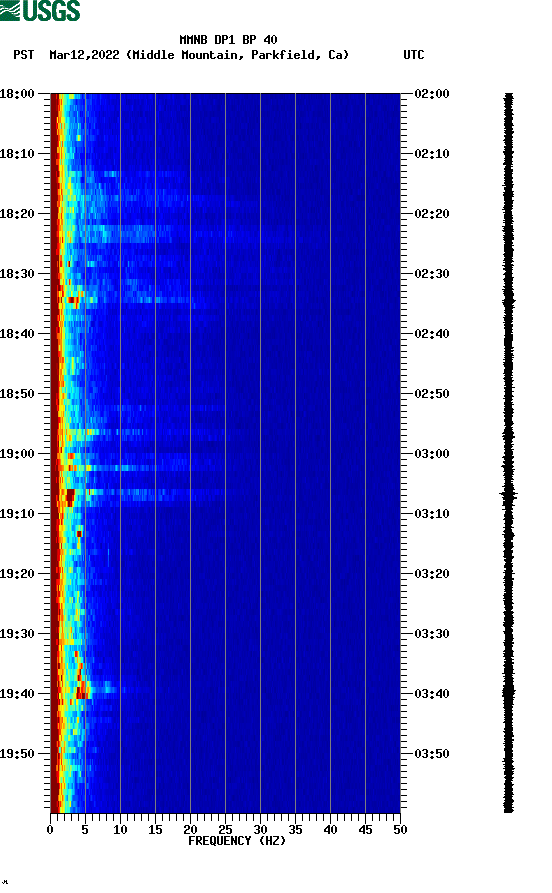Click the 50 Hz frequency tick label
The width and height of the screenshot is (552, 893).
tap(400, 830)
